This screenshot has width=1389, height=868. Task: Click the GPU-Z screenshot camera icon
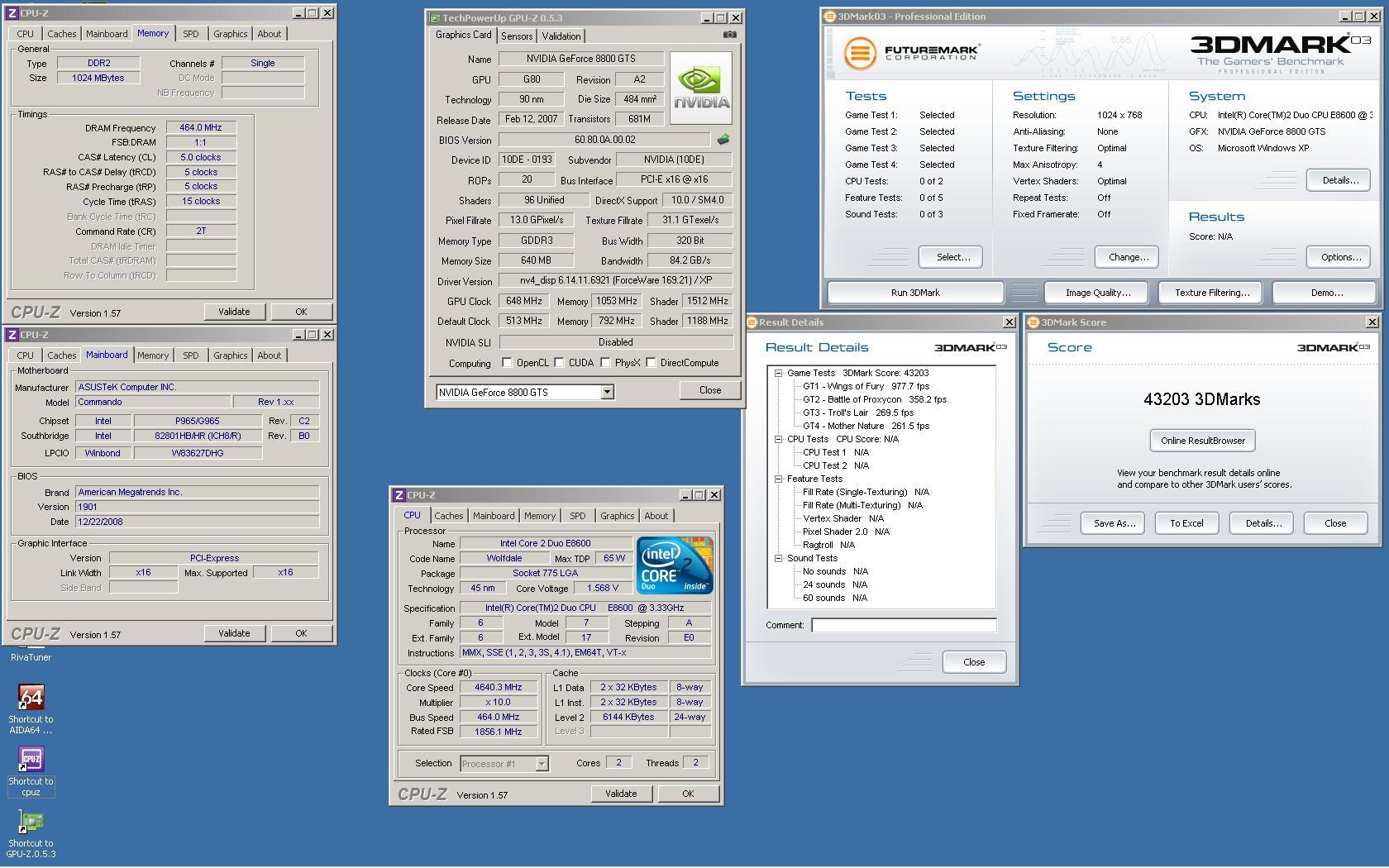[729, 35]
